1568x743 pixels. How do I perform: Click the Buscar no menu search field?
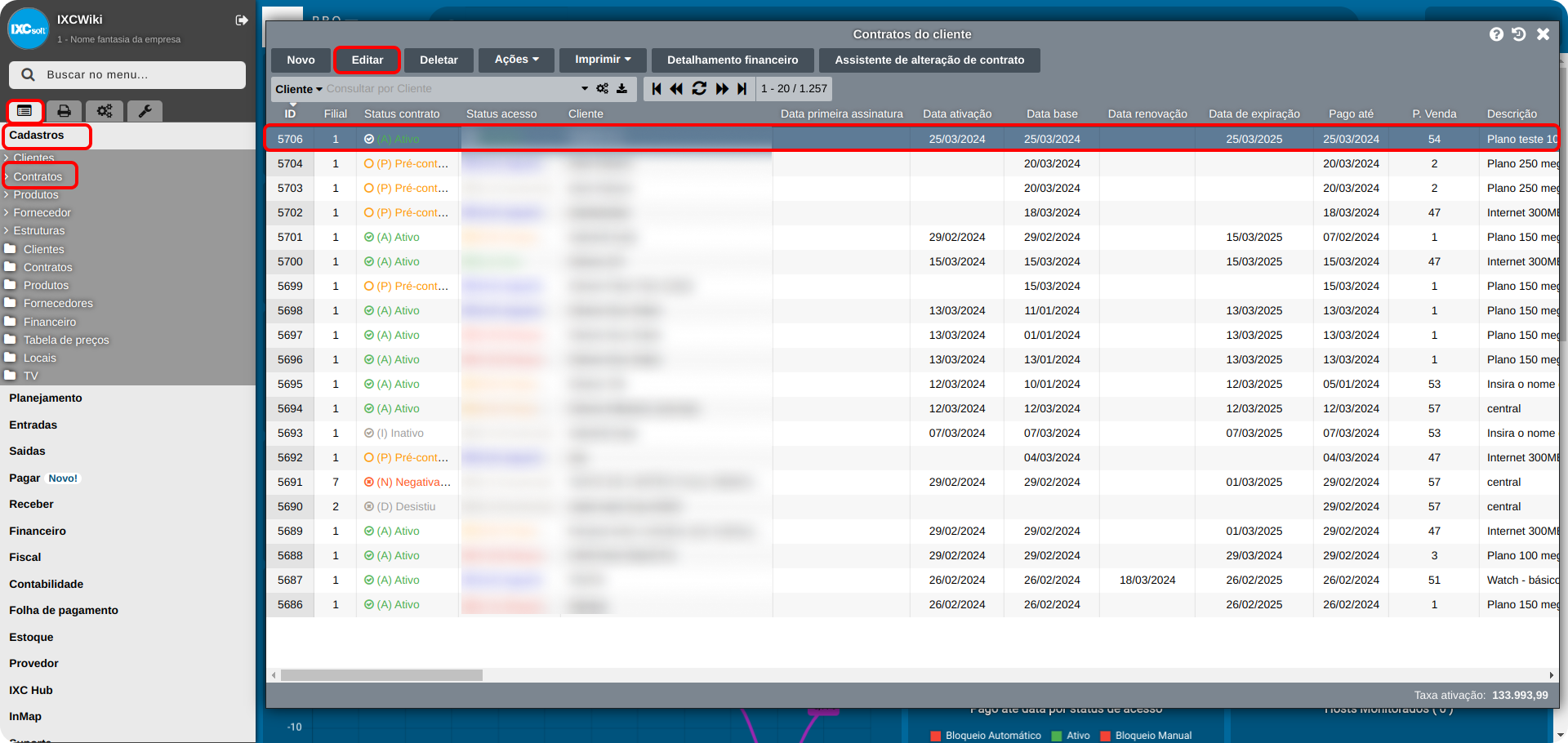coord(127,74)
